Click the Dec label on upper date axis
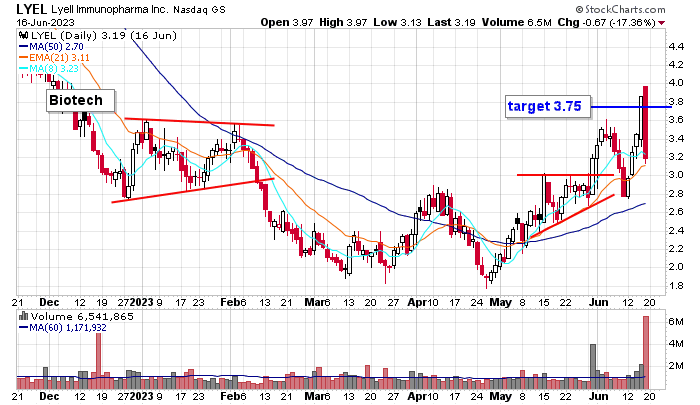 pos(49,302)
